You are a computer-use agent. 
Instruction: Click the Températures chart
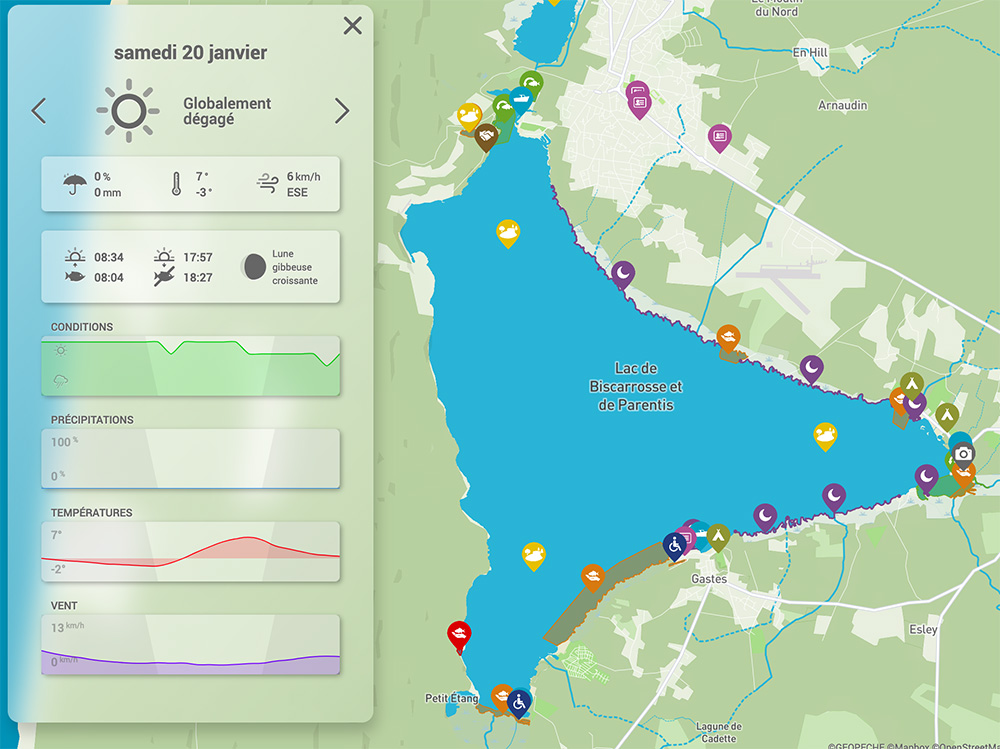tap(191, 551)
